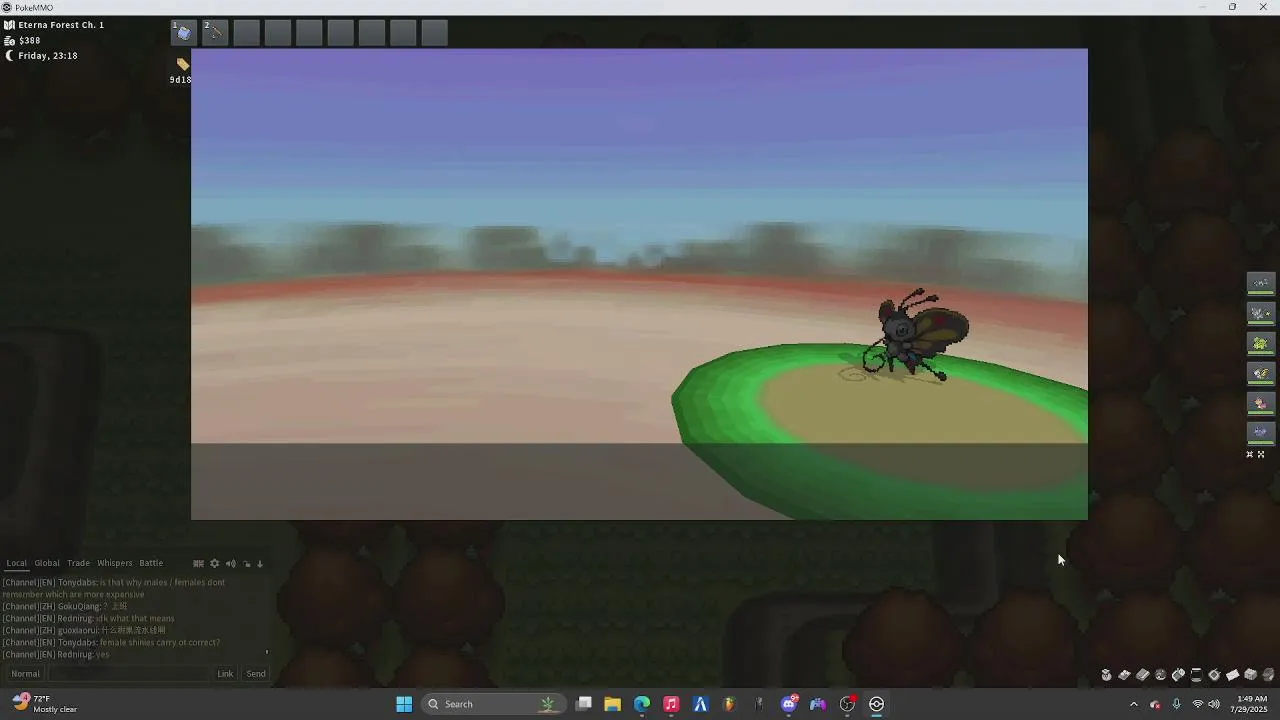Click the taskbar Search box
The height and width of the screenshot is (720, 1280).
point(493,704)
